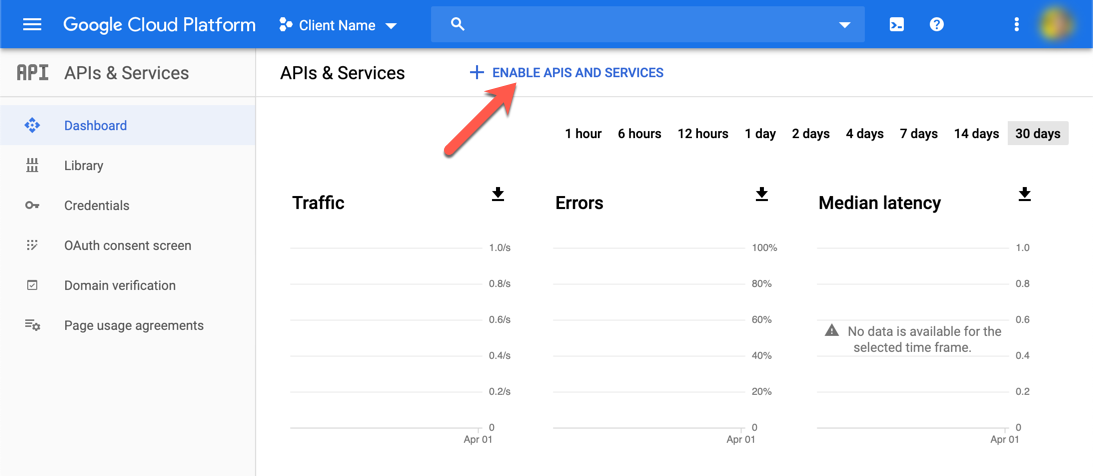Image resolution: width=1093 pixels, height=476 pixels.
Task: Focus the top search input field
Action: (648, 24)
